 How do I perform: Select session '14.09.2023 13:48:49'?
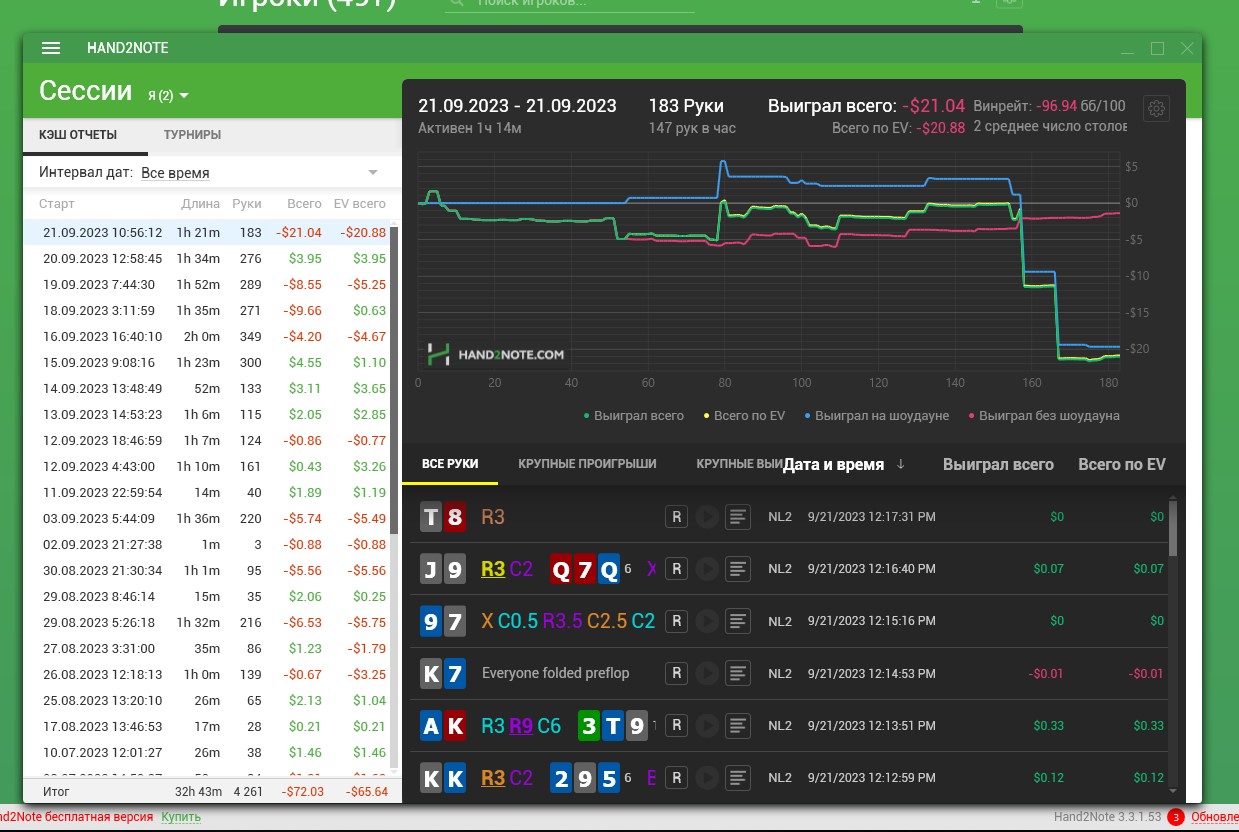point(211,388)
